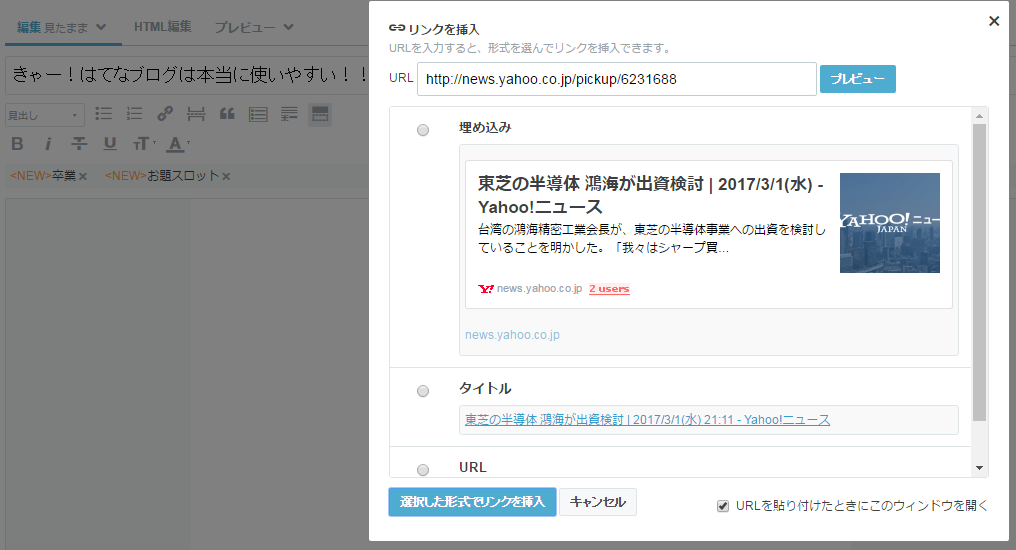Image resolution: width=1016 pixels, height=550 pixels.
Task: Uncheck URLを貼り付けたときにこのウィンドウを開く
Action: point(723,506)
